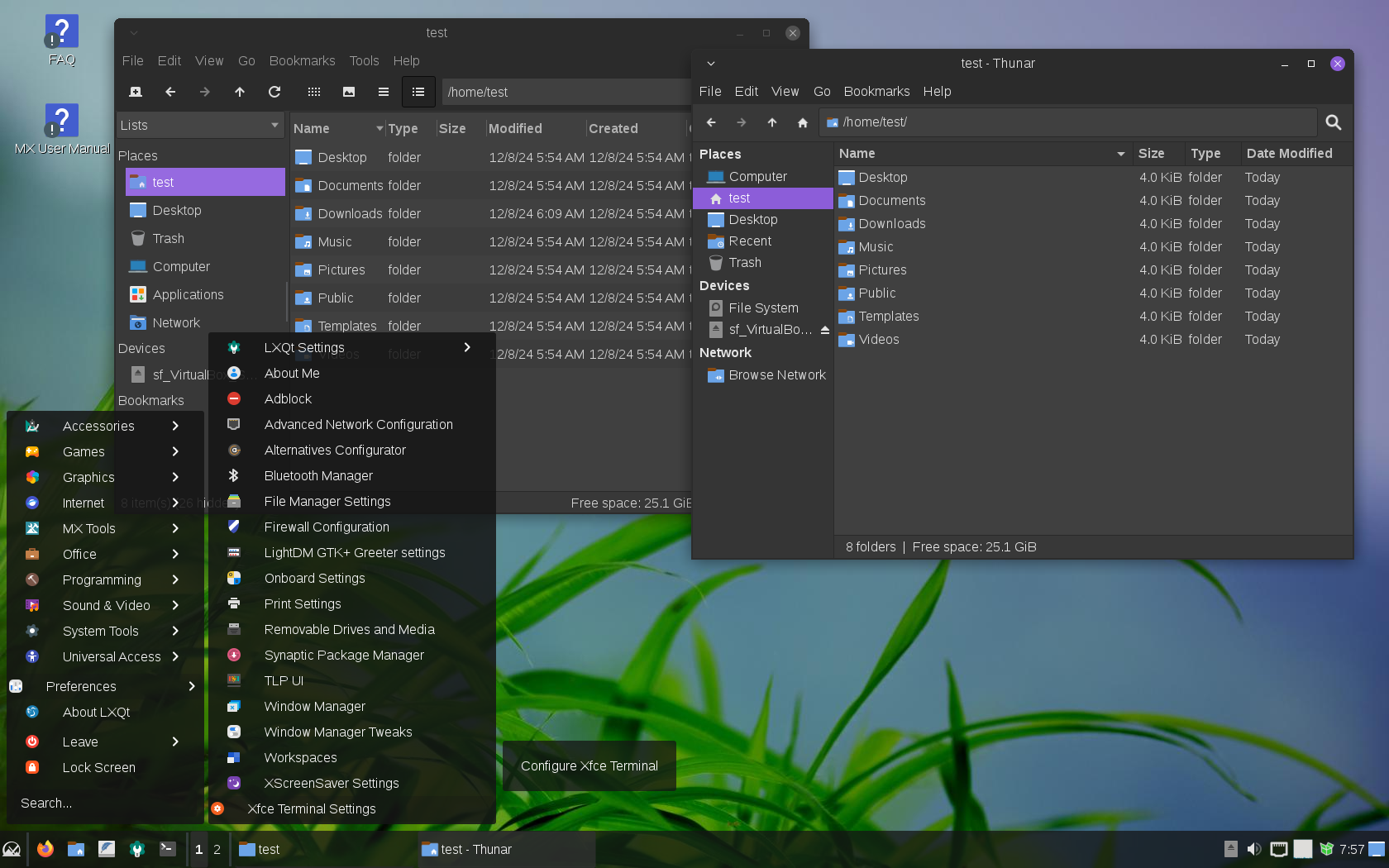The height and width of the screenshot is (868, 1389).
Task: Expand the LXQt Settings submenu
Action: [351, 347]
